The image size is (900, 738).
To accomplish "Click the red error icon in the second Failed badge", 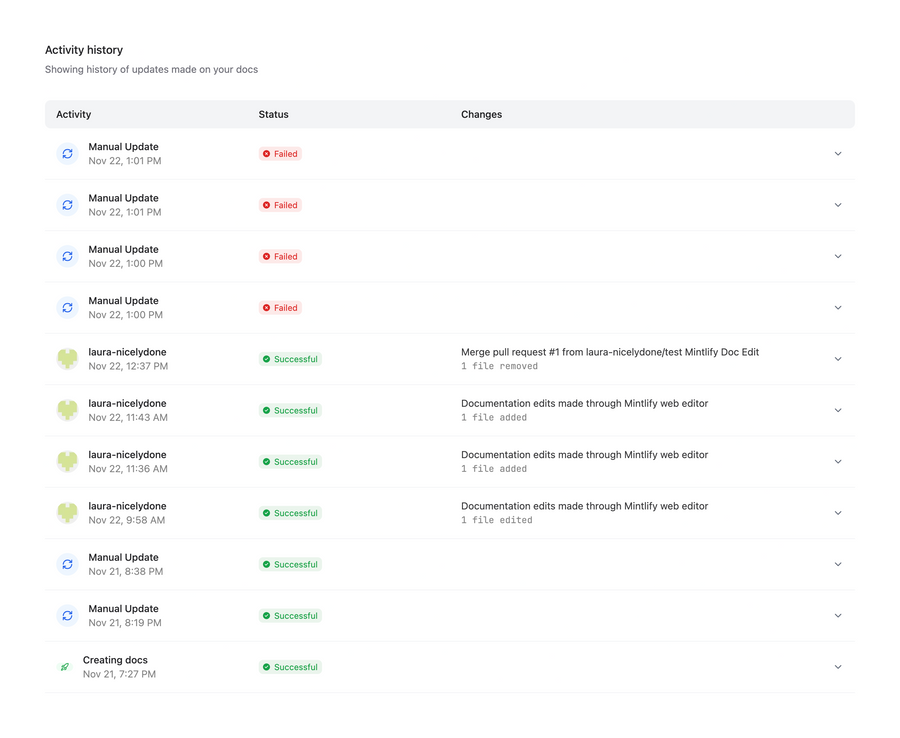I will [266, 205].
